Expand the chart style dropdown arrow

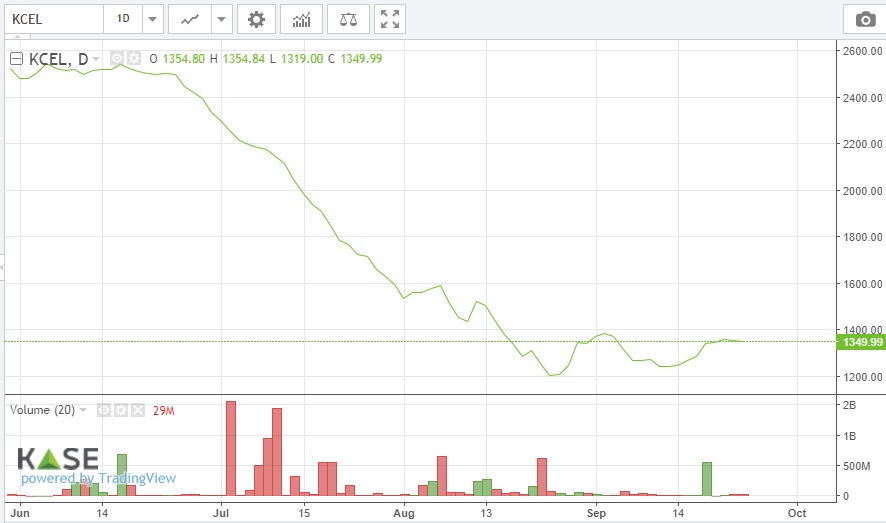(222, 19)
